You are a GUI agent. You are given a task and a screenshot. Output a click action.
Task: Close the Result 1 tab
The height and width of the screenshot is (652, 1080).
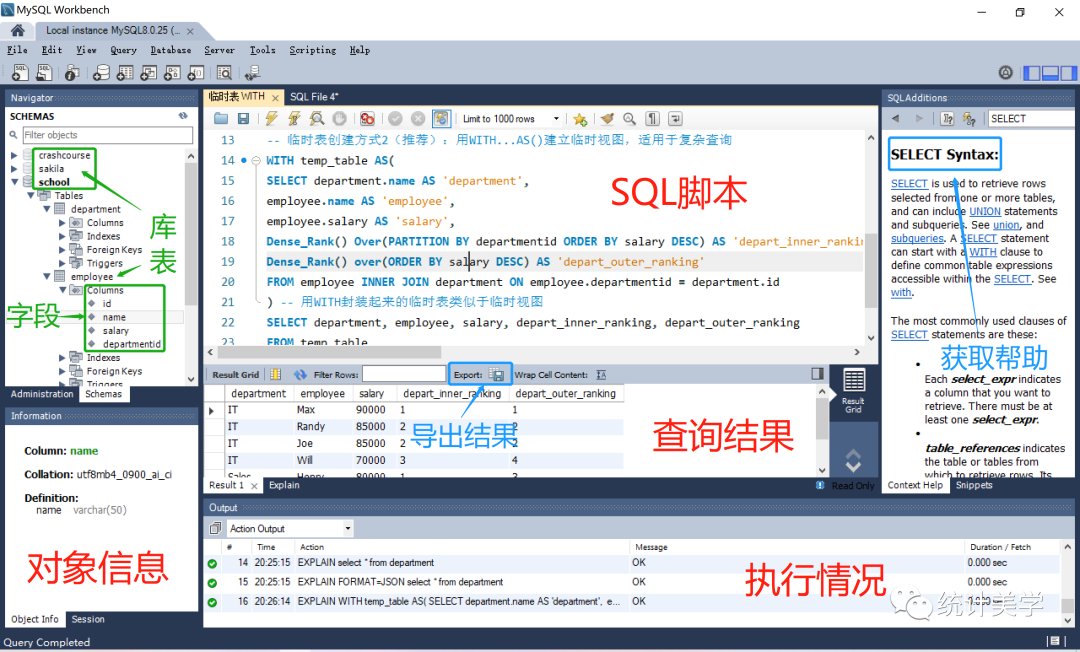[254, 486]
